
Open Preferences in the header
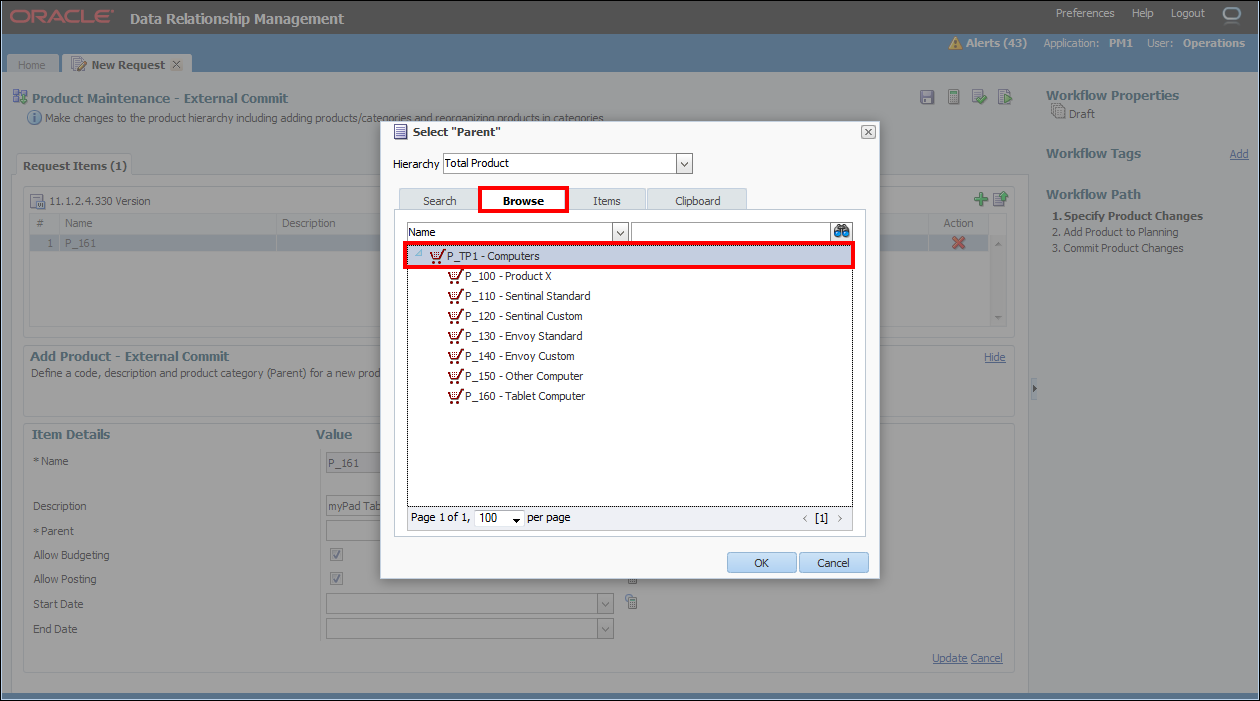click(x=1085, y=13)
